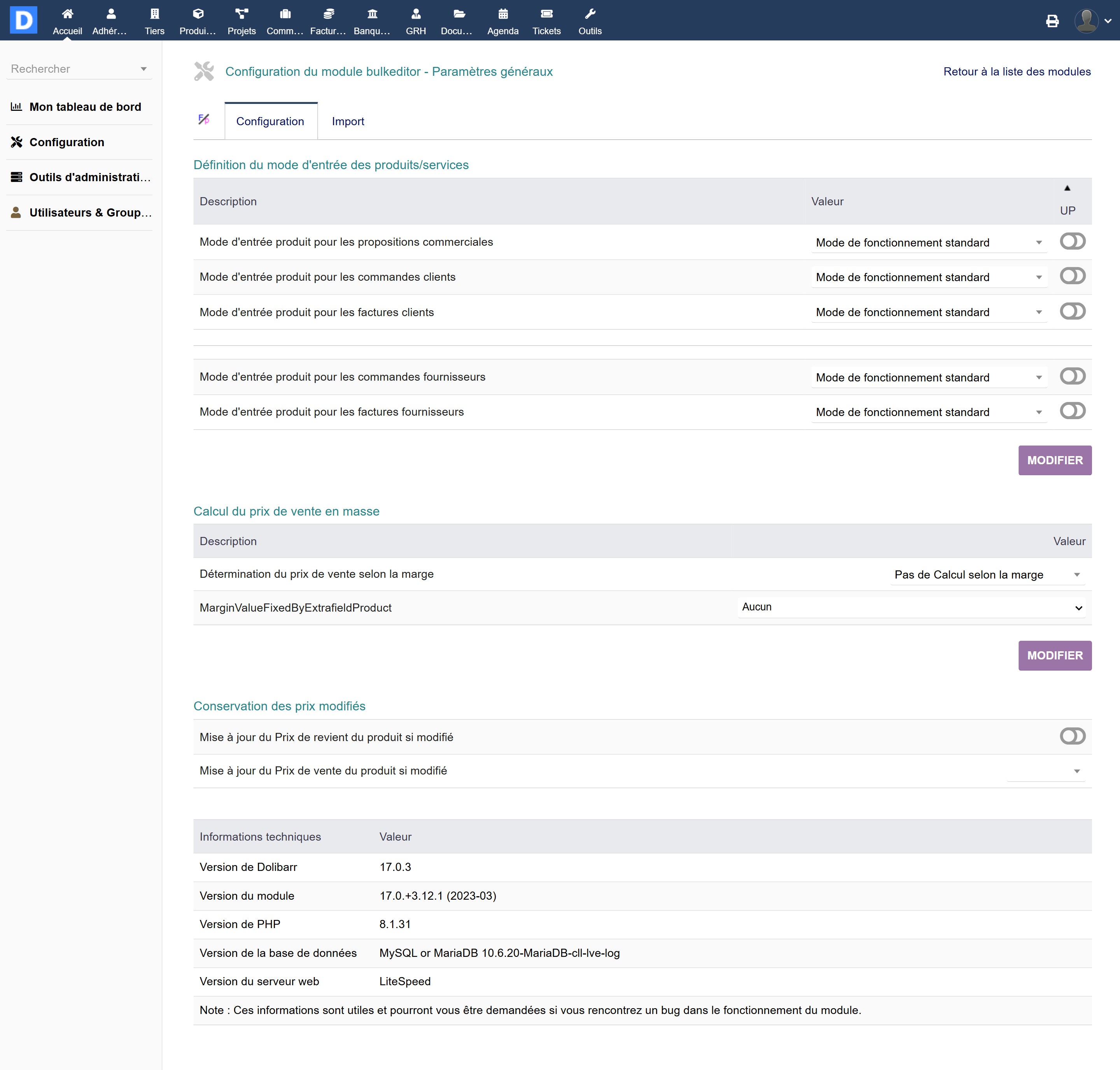Open commandes clients mode dropdown

[x=928, y=277]
